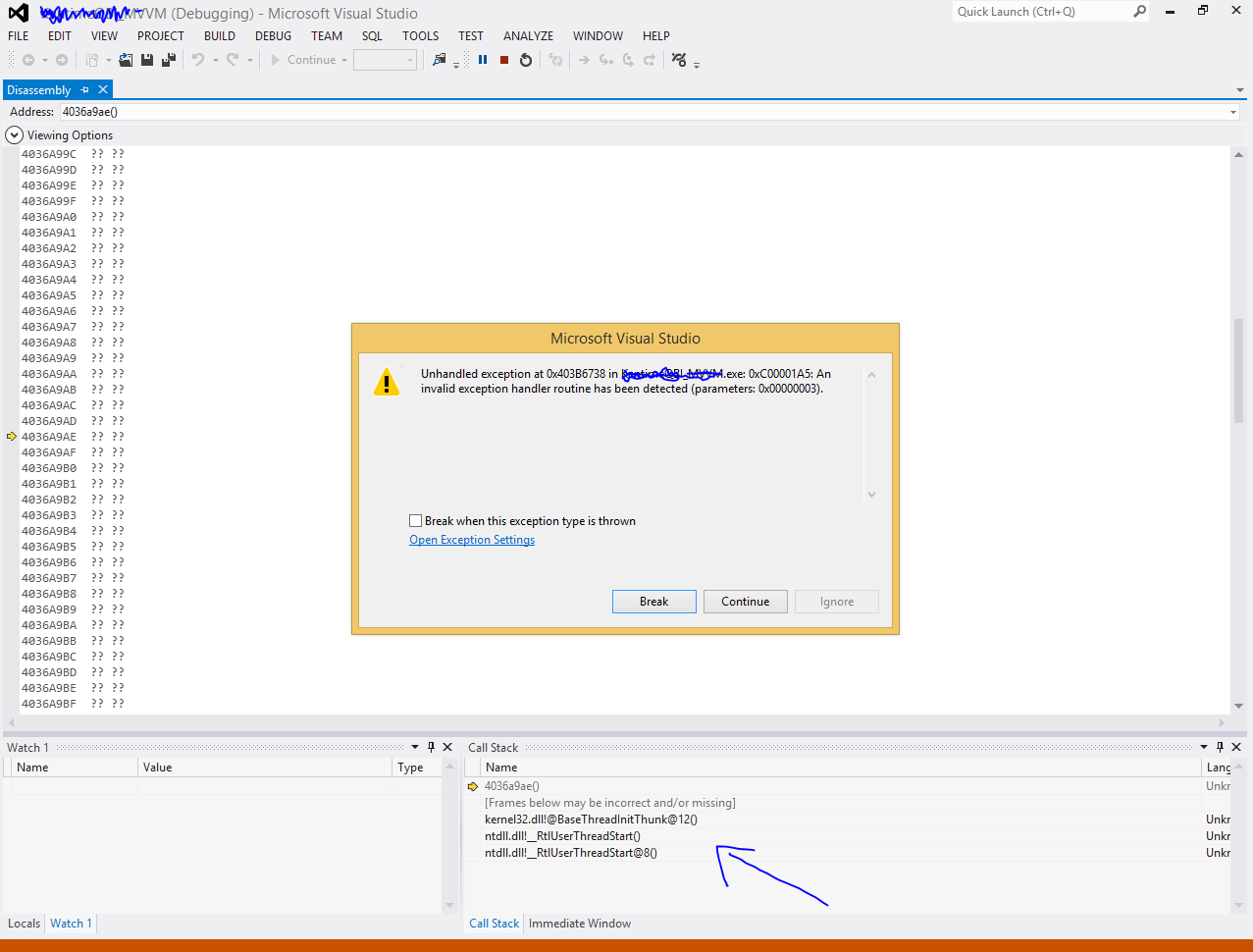Restart the debugging session icon
Image resolution: width=1253 pixels, height=952 pixels.
click(526, 59)
